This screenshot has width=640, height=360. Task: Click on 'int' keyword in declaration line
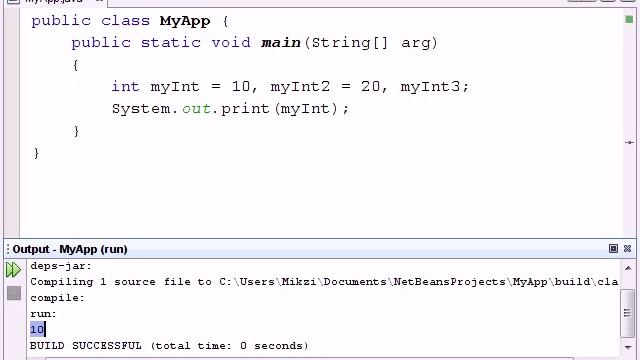(125, 87)
